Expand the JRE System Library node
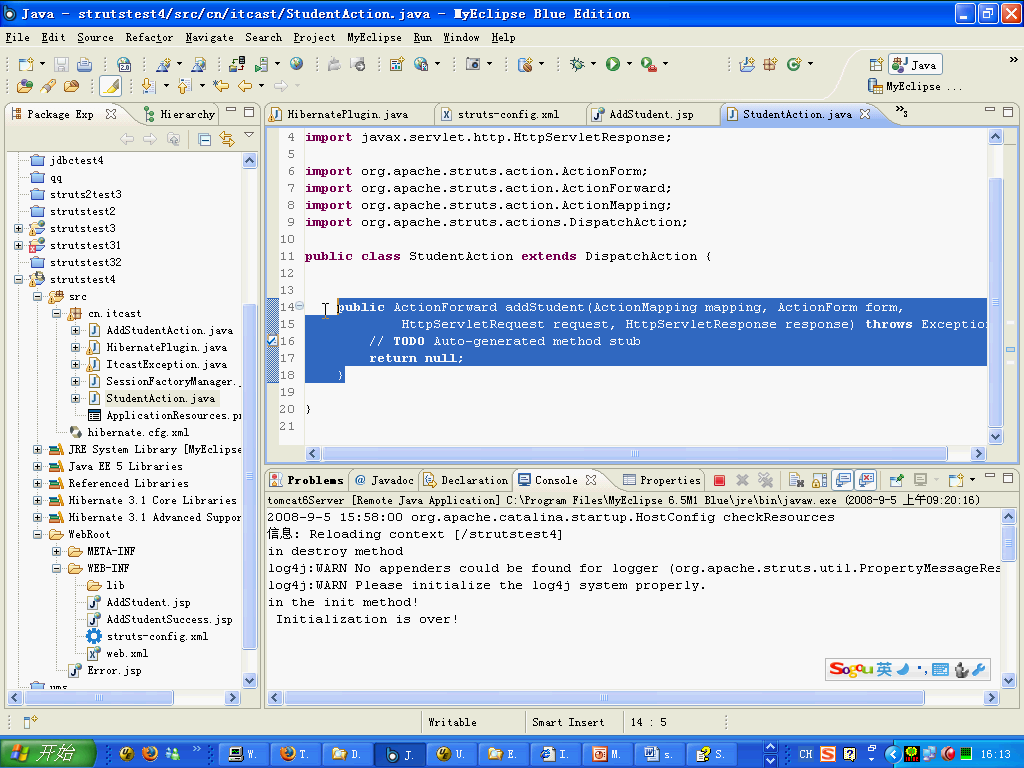The image size is (1024, 768). pos(38,449)
